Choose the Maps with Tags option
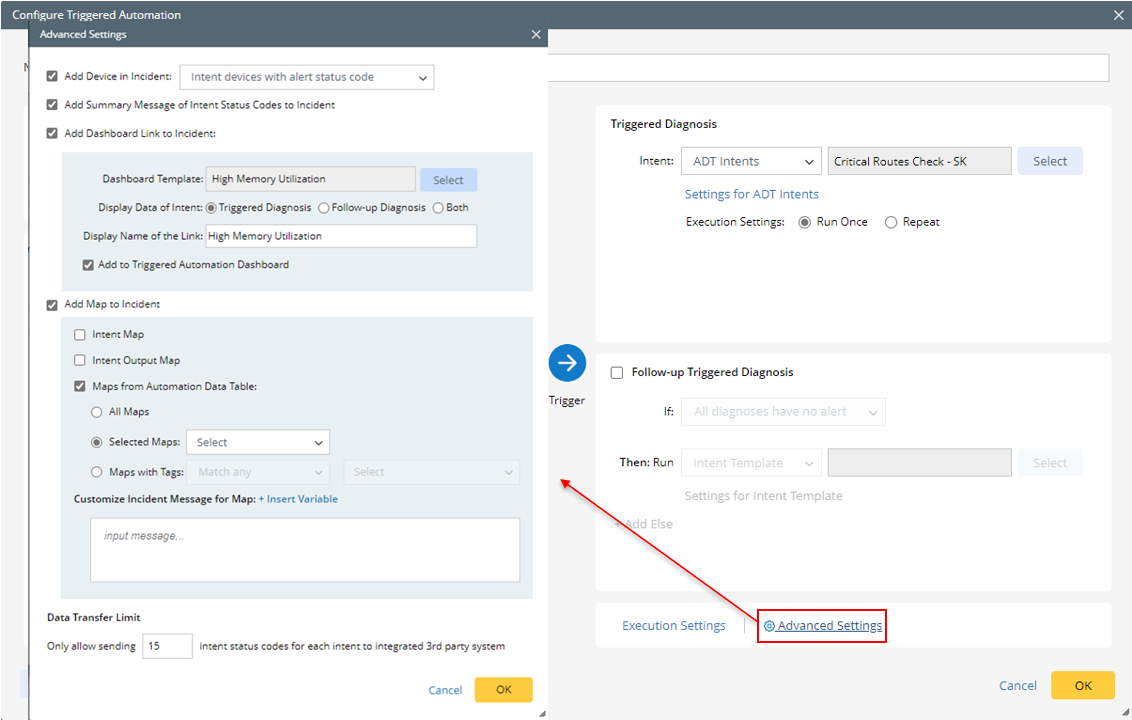Image resolution: width=1132 pixels, height=720 pixels. [x=96, y=472]
